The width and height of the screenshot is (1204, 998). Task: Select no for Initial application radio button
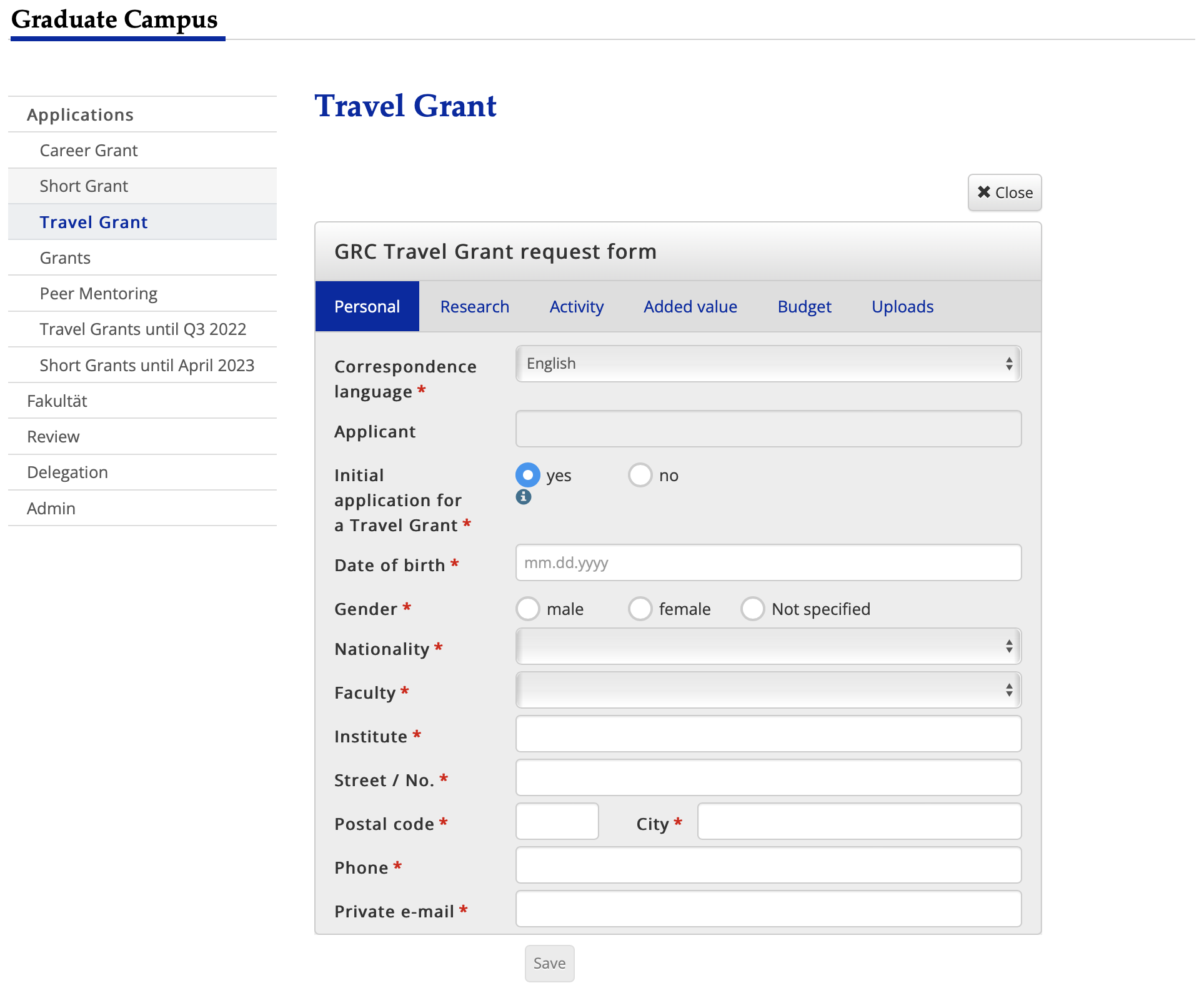click(x=639, y=475)
